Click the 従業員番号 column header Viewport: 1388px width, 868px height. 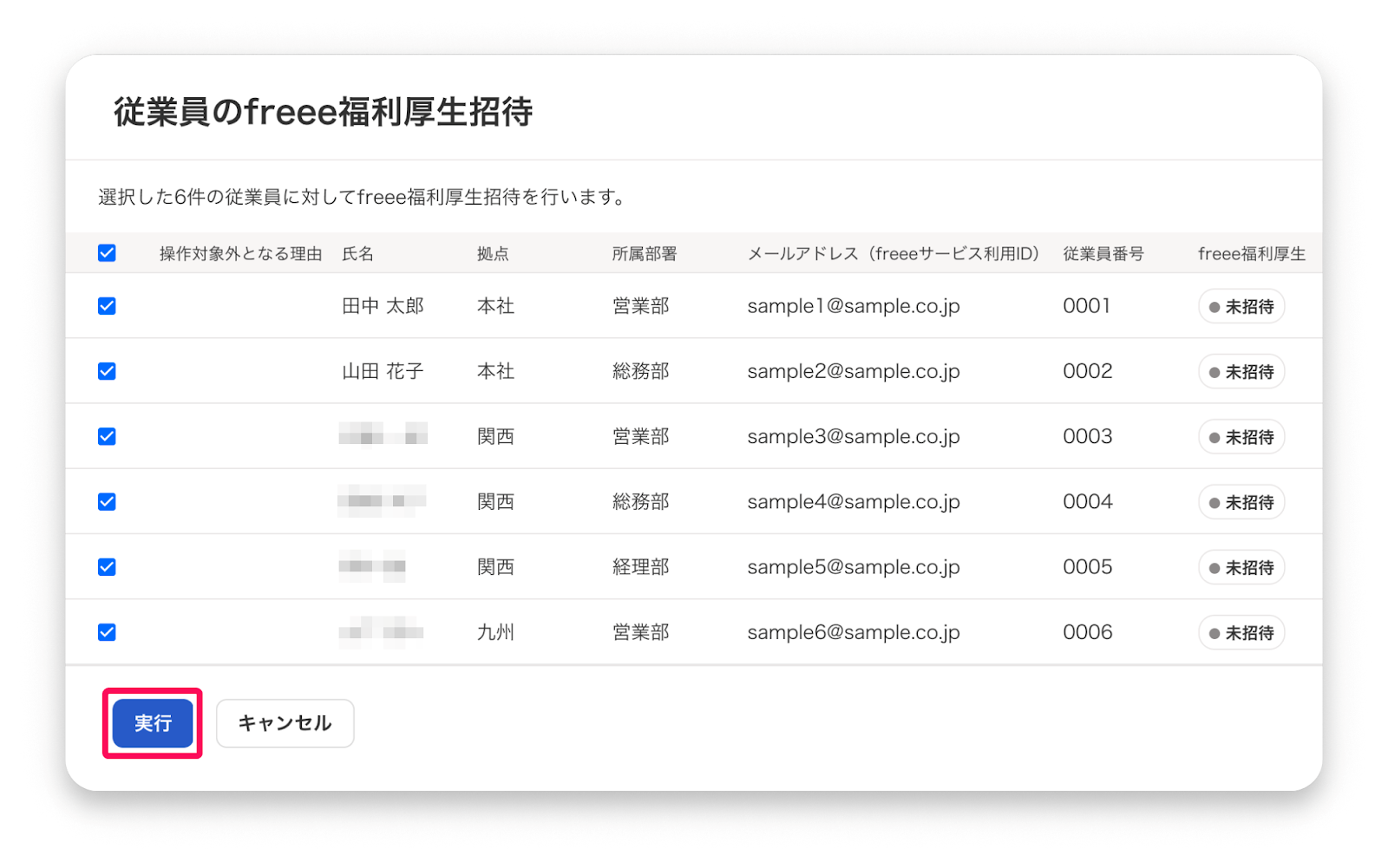coord(1103,254)
